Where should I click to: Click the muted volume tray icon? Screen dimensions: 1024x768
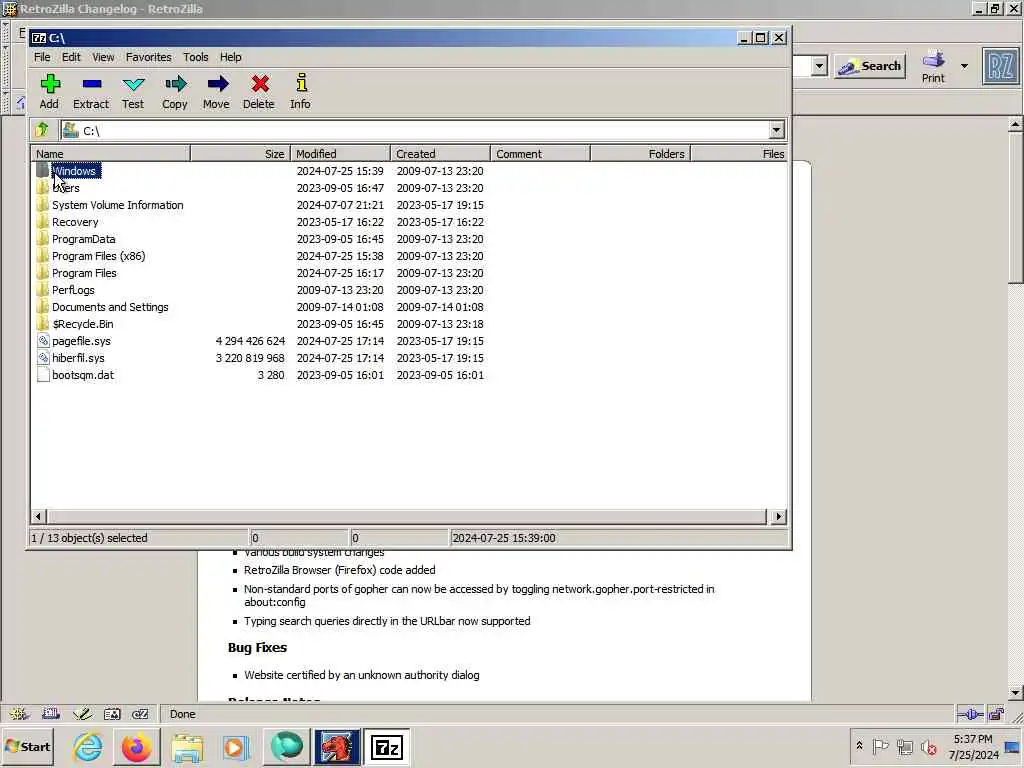click(x=929, y=746)
